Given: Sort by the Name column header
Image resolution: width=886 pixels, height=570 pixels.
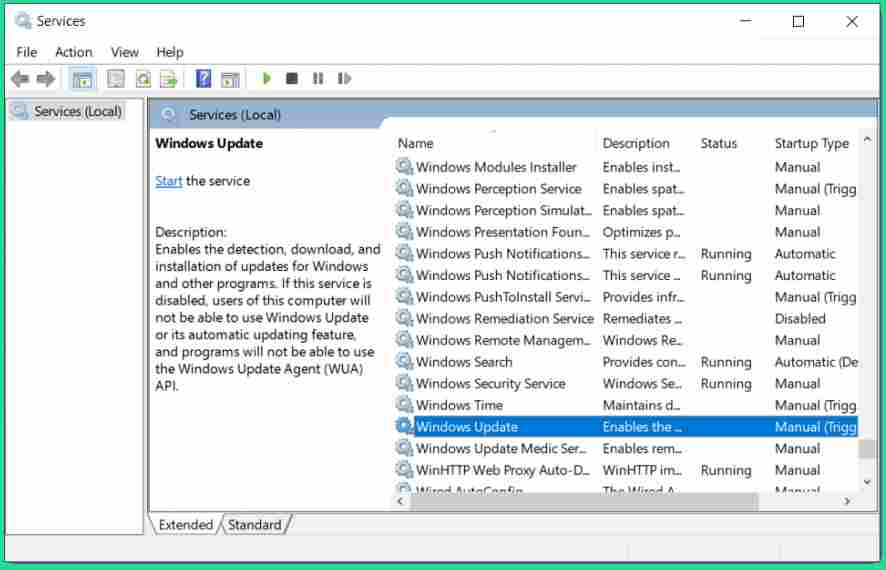Looking at the screenshot, I should (x=415, y=143).
